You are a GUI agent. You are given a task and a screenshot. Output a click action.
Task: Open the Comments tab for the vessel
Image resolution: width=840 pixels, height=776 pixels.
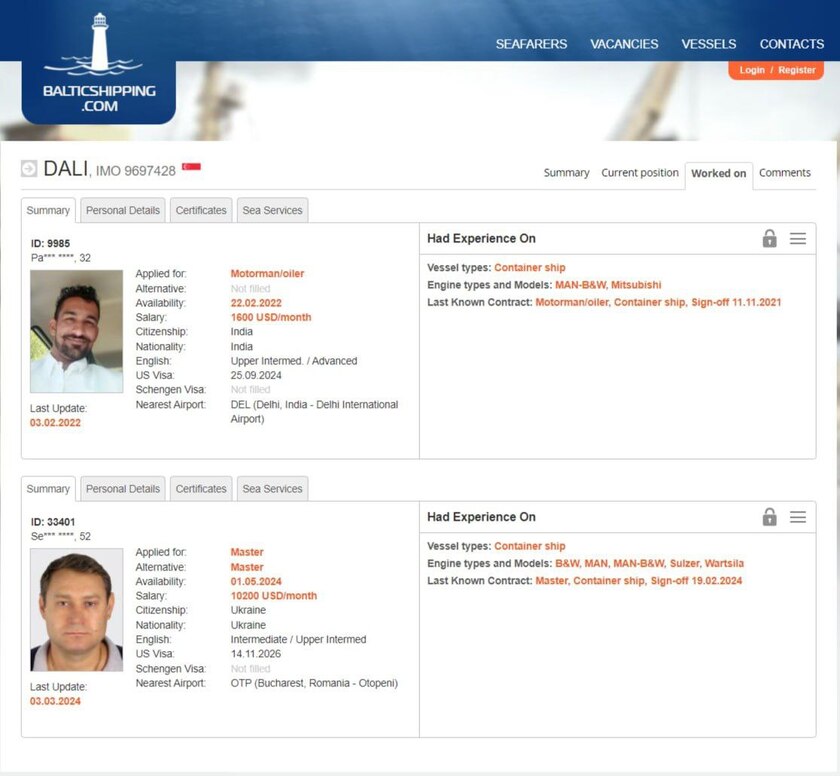(784, 173)
